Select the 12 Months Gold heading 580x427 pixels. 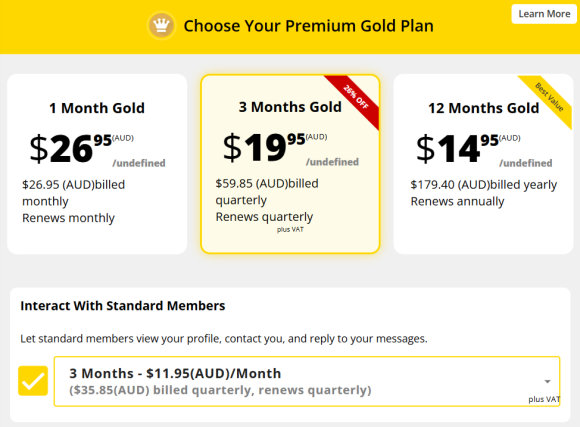483,108
